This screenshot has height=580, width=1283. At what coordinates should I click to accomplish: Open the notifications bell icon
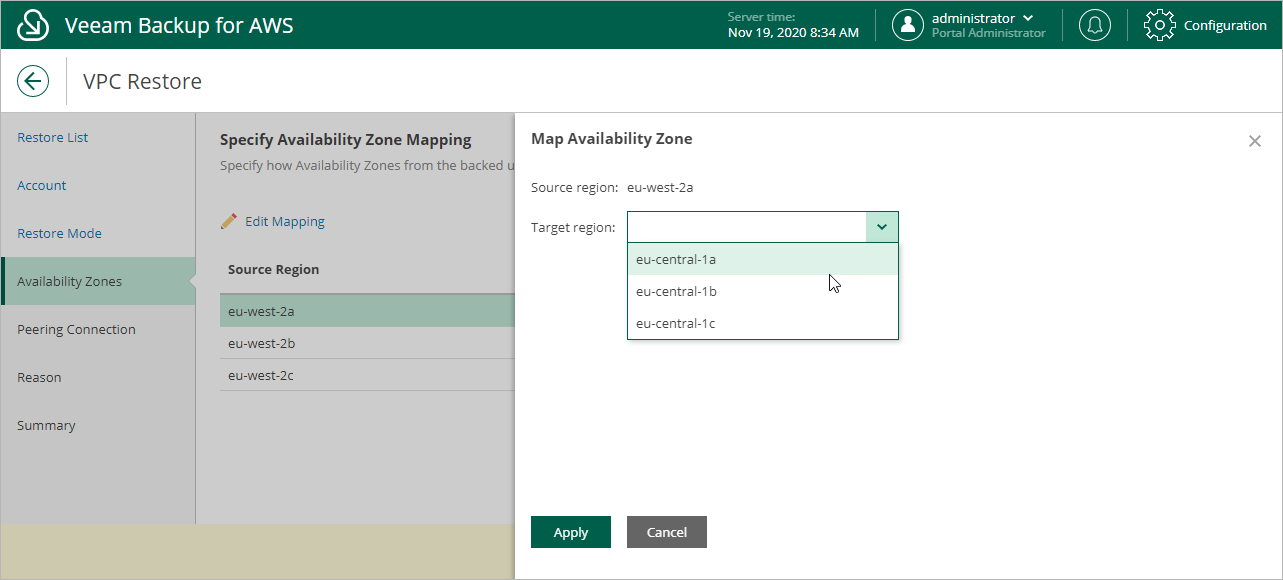[1095, 25]
